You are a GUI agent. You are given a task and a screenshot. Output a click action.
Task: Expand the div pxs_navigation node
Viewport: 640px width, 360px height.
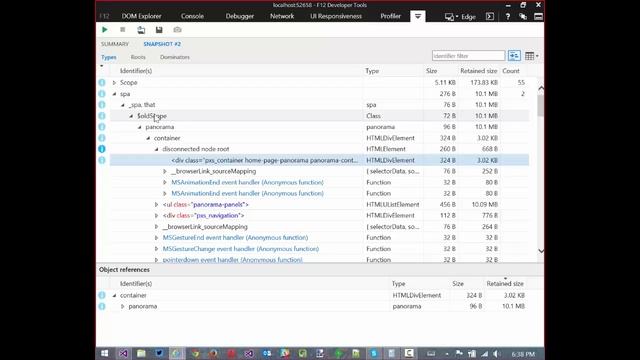(x=157, y=216)
